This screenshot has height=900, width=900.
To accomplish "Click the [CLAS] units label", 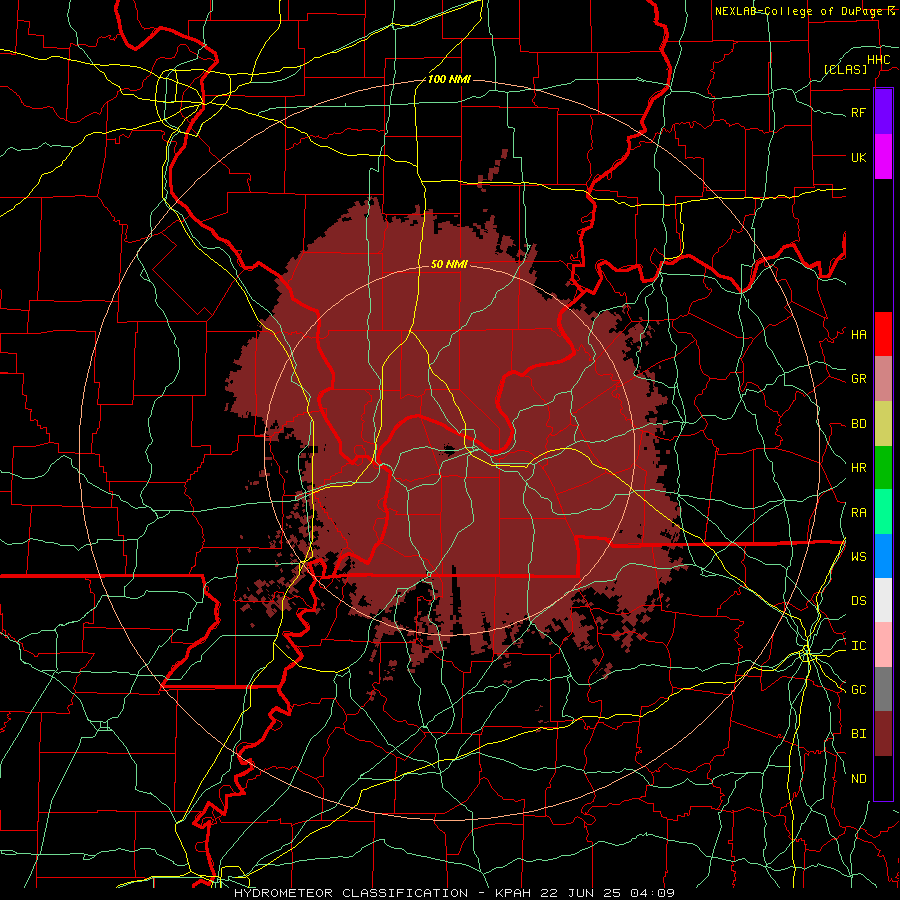I will (x=845, y=70).
